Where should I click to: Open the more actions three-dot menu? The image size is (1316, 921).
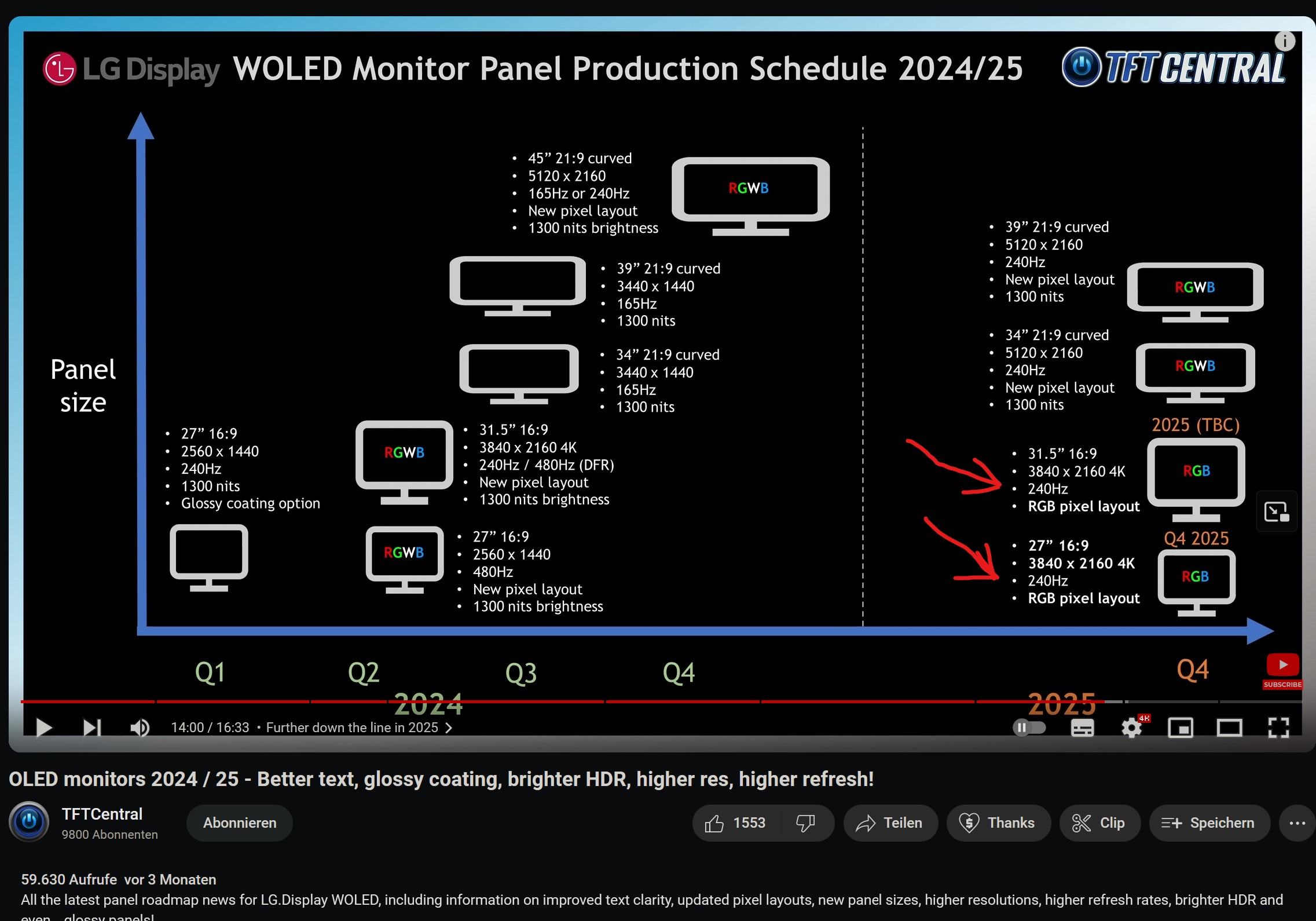click(1297, 823)
